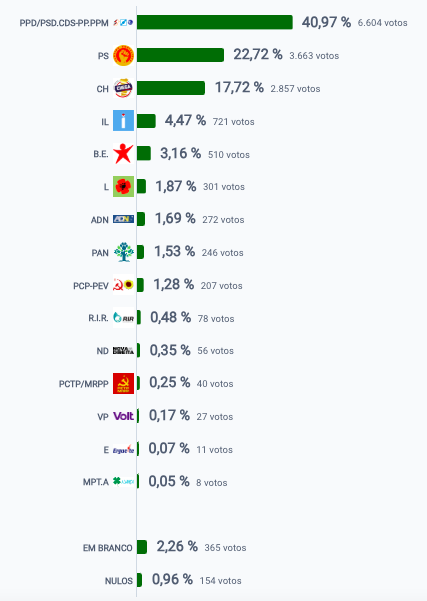Click the CH 17,72 % percentage text

tap(239, 87)
